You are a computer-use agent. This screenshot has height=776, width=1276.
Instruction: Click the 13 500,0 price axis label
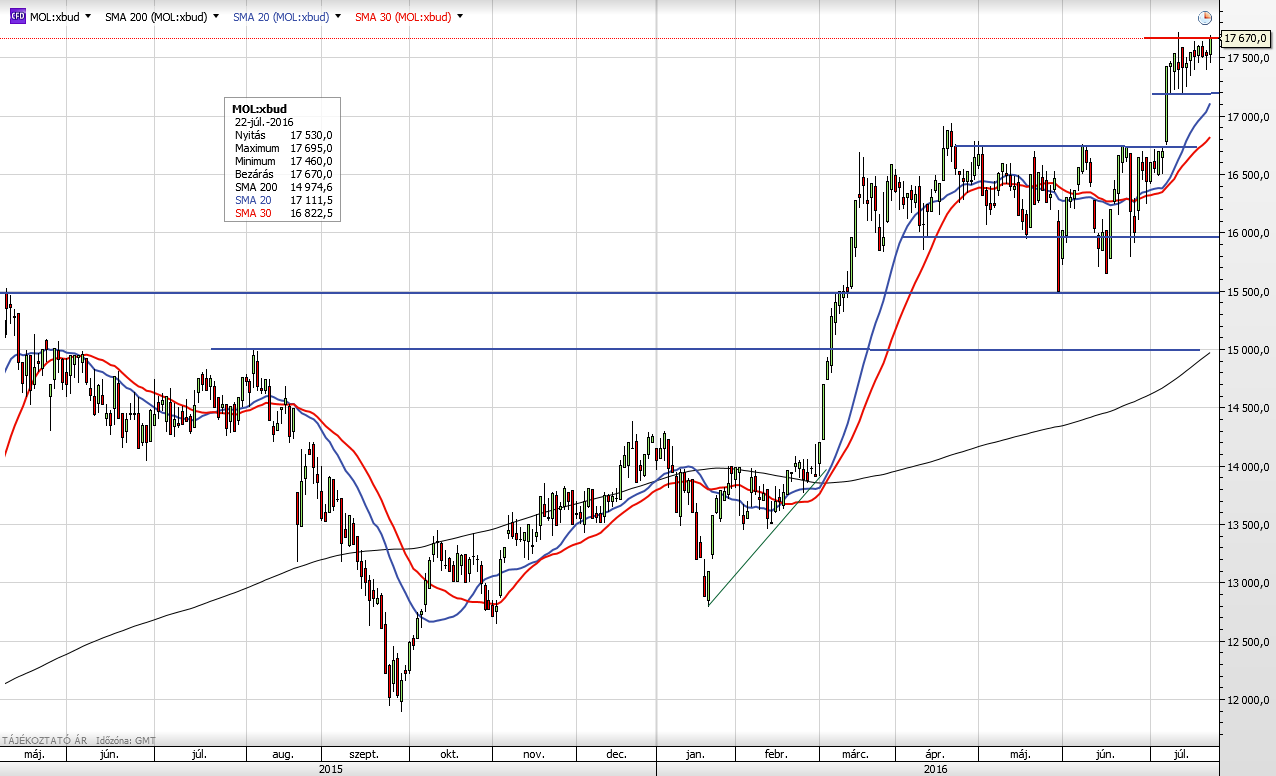(1249, 525)
